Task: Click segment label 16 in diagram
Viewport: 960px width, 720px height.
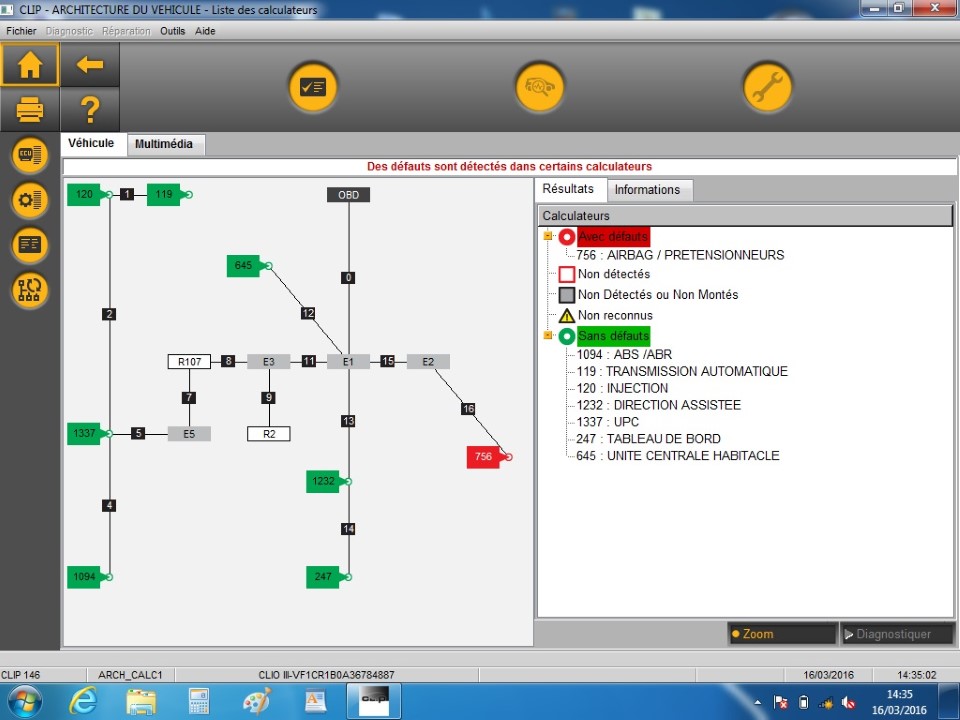Action: [468, 409]
